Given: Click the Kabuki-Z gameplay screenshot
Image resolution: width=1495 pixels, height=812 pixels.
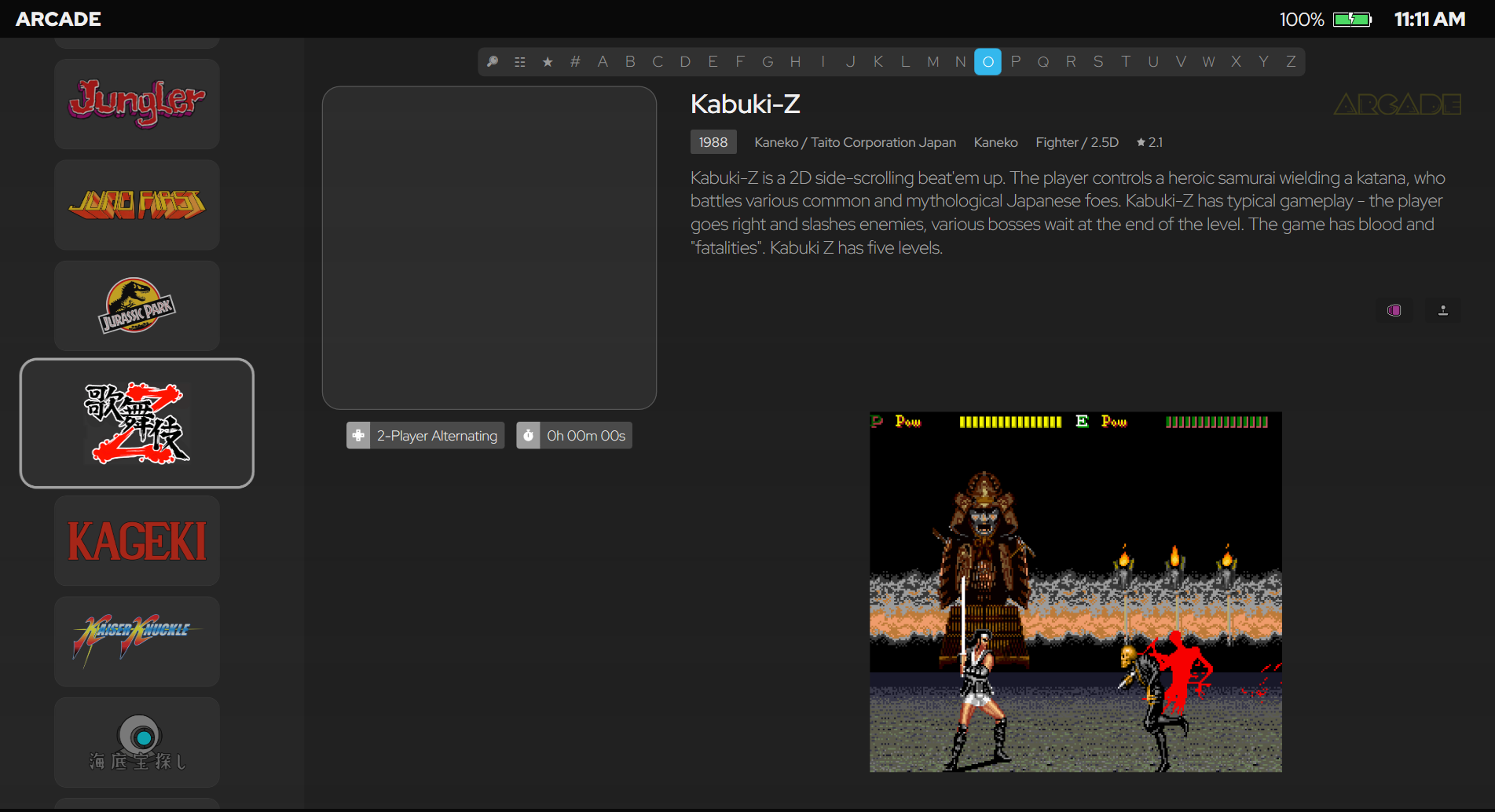Looking at the screenshot, I should (1075, 592).
